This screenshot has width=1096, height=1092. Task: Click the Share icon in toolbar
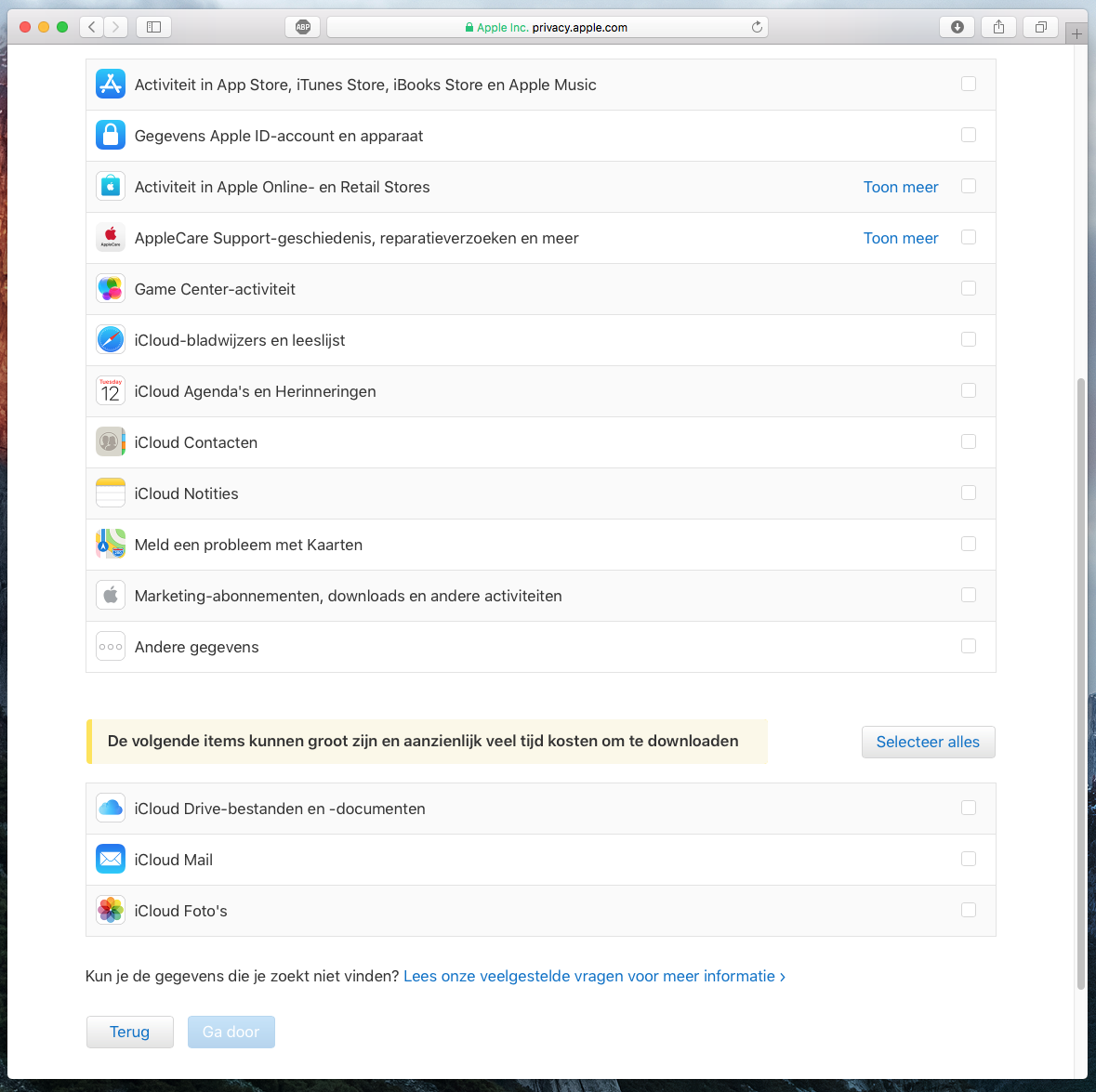998,27
